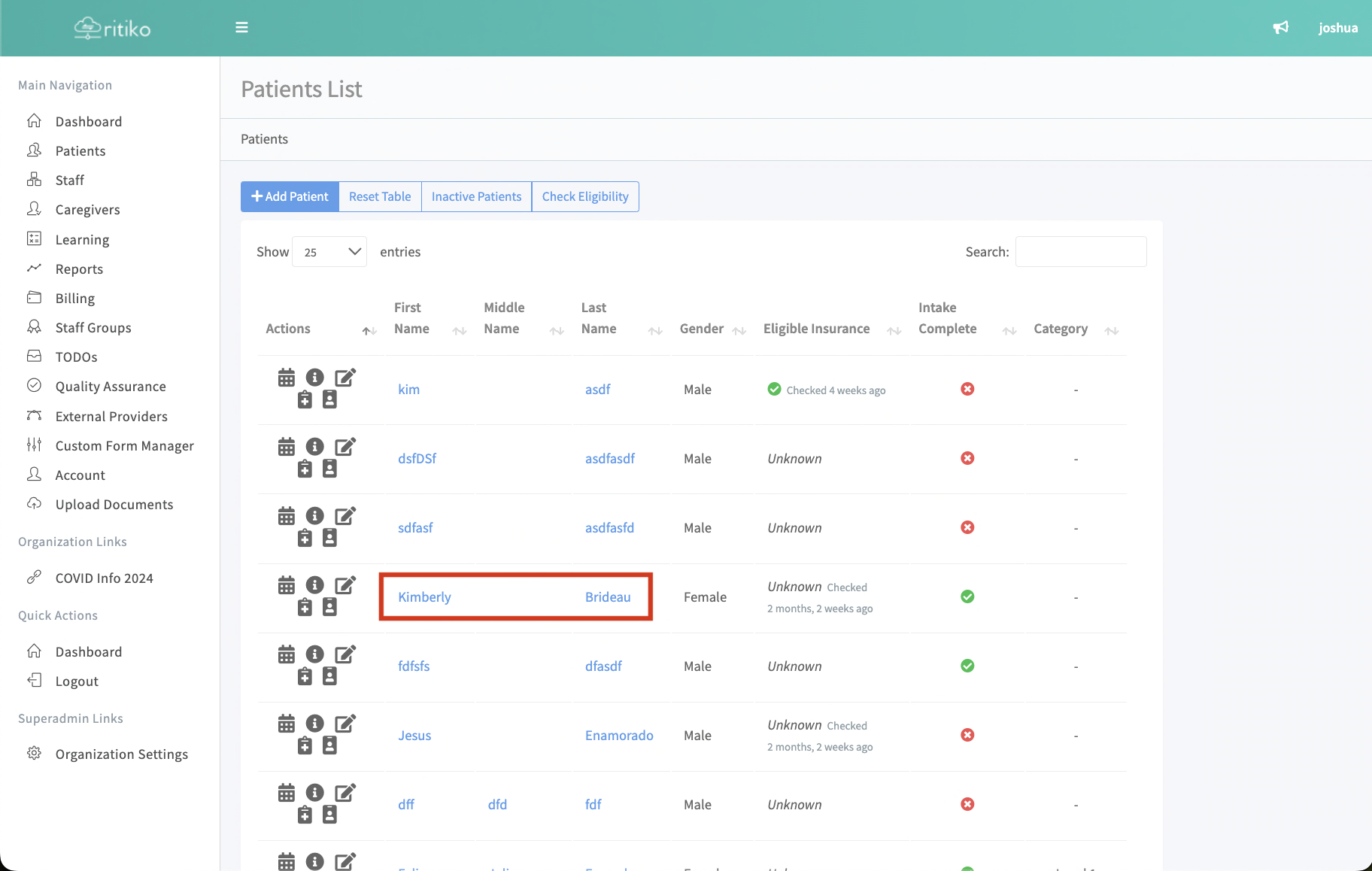Screen dimensions: 1372x871
Task: Click edit icon in the dff row
Action: (x=345, y=793)
